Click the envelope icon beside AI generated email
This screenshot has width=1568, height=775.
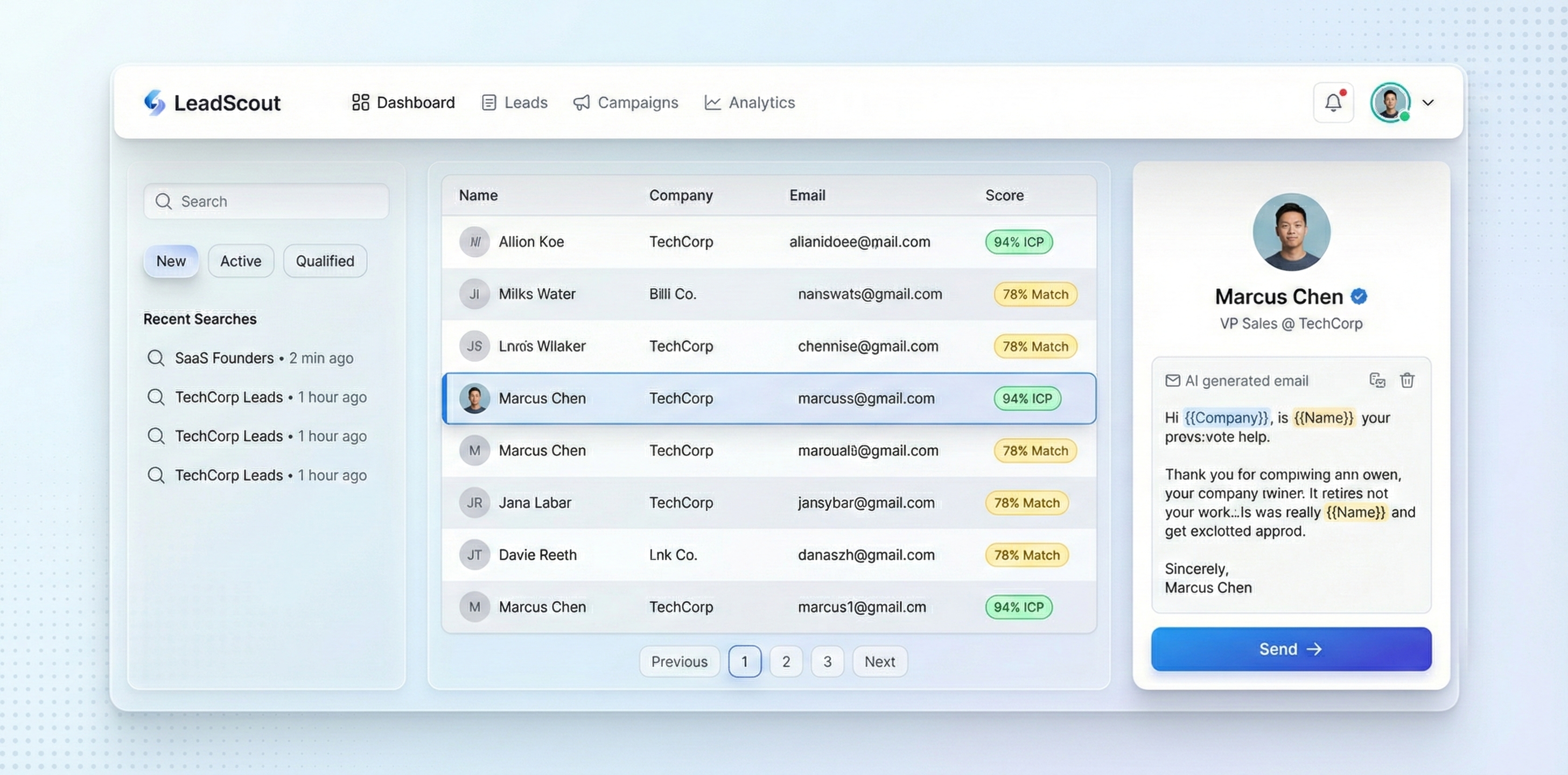[1172, 380]
